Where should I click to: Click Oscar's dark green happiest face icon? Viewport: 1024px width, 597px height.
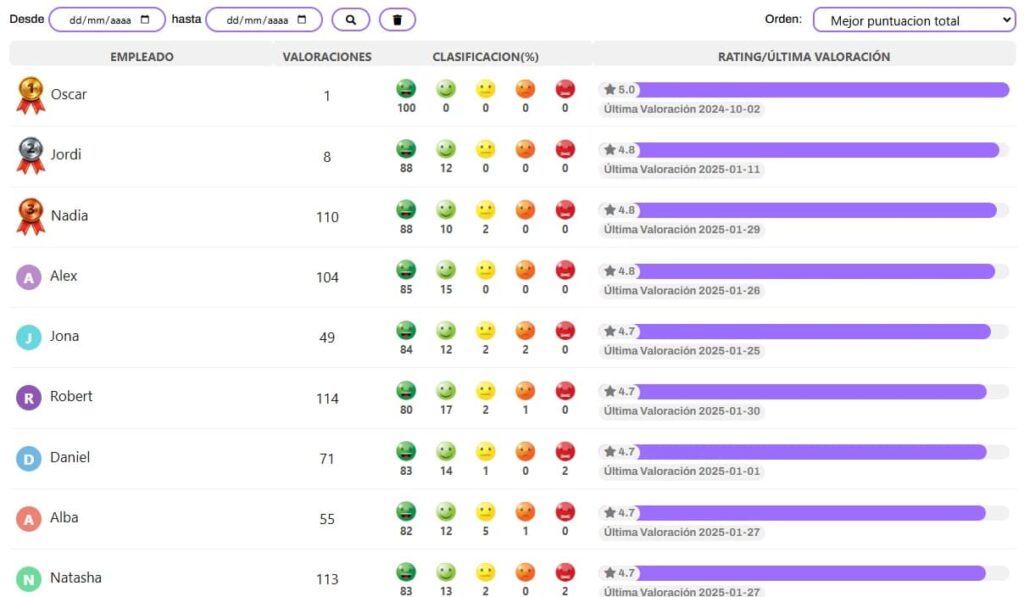pyautogui.click(x=406, y=89)
